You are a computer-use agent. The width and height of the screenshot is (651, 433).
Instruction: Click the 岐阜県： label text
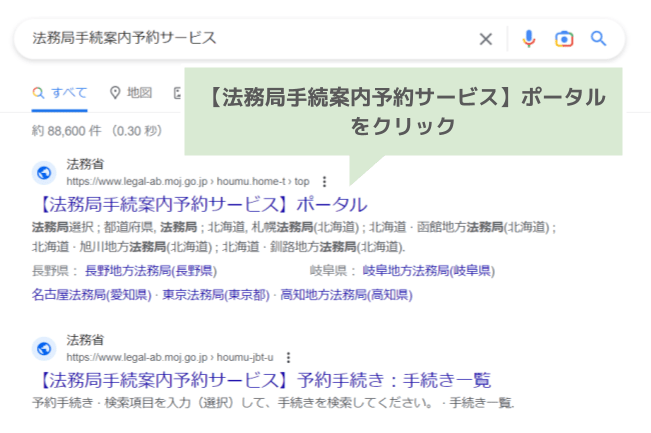click(x=333, y=271)
